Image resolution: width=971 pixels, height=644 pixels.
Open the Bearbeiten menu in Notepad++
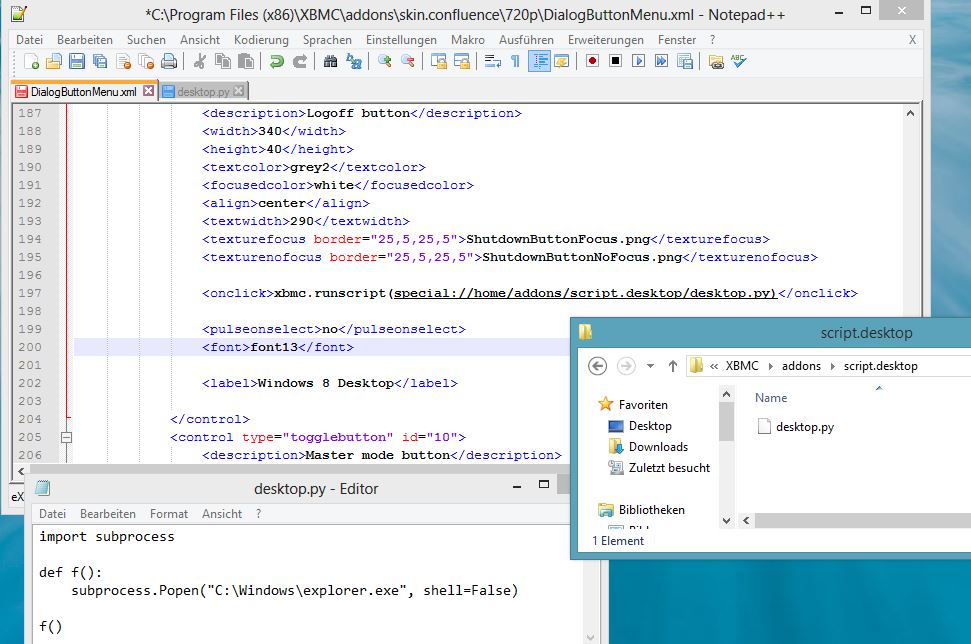point(85,40)
